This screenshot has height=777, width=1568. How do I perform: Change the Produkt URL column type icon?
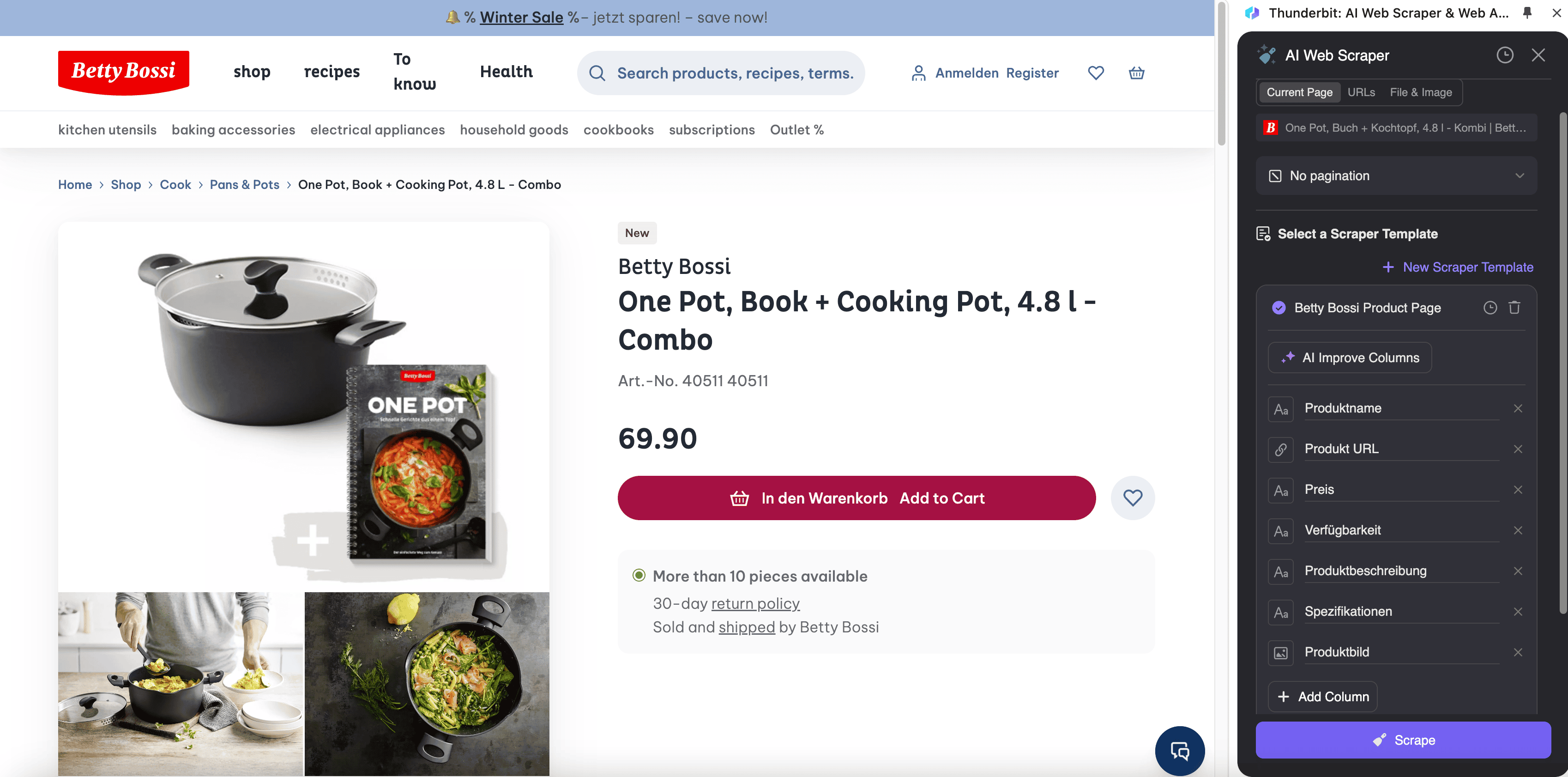[1281, 449]
